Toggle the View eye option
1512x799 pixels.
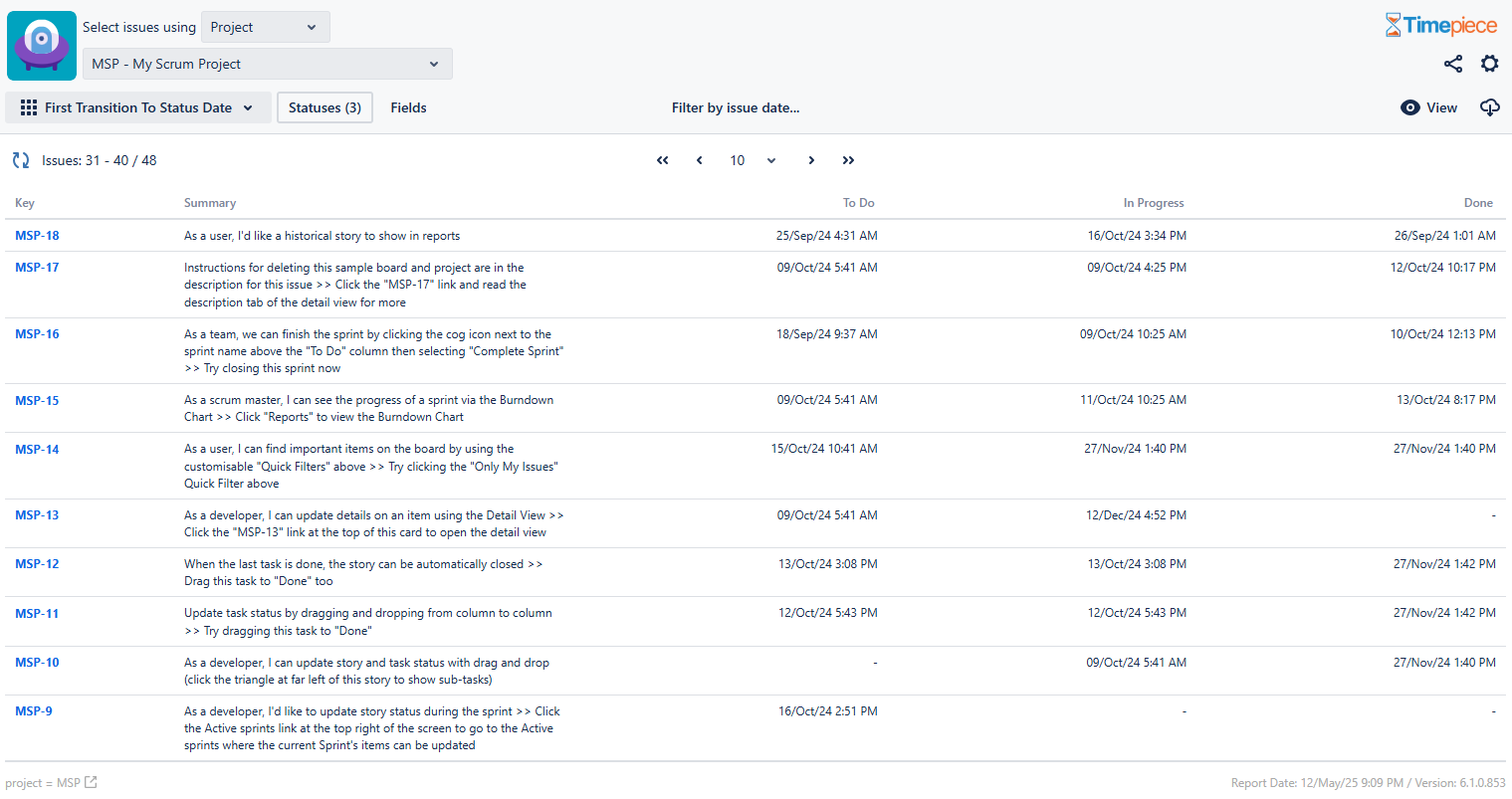click(x=1428, y=107)
